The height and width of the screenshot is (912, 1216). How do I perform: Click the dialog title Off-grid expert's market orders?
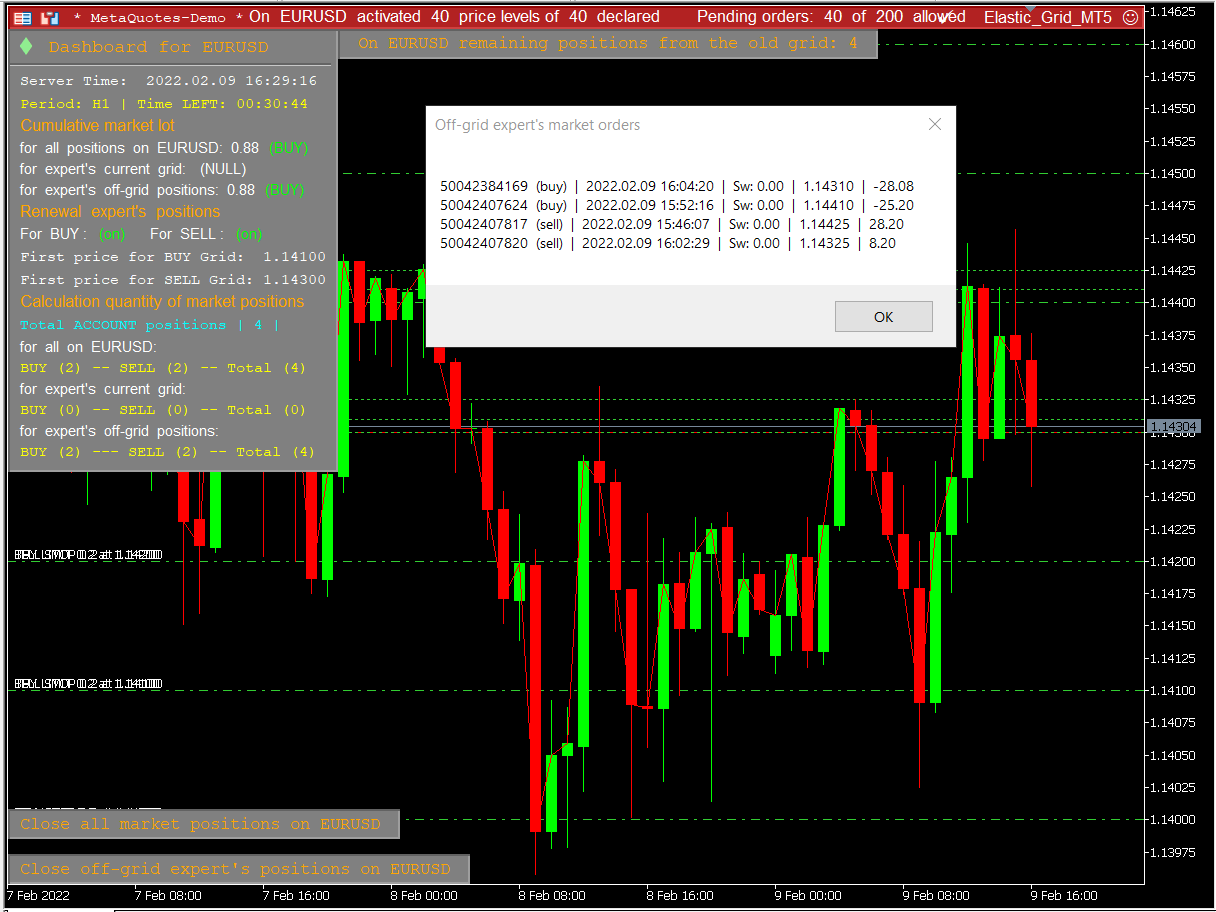[538, 125]
